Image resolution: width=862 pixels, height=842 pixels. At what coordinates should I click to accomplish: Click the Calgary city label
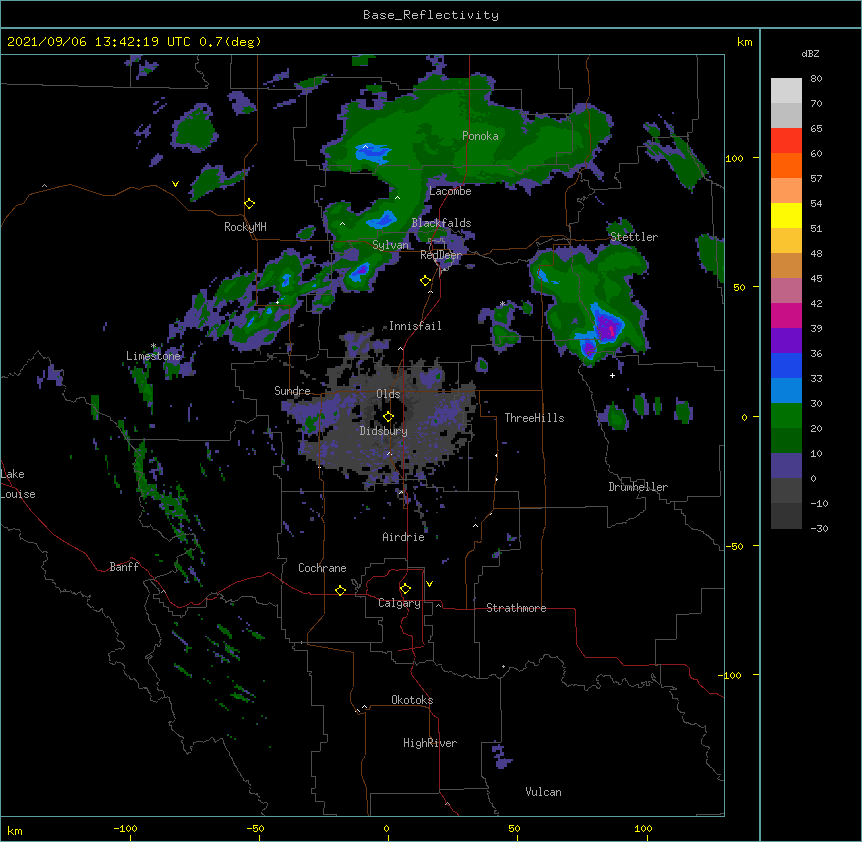(399, 603)
